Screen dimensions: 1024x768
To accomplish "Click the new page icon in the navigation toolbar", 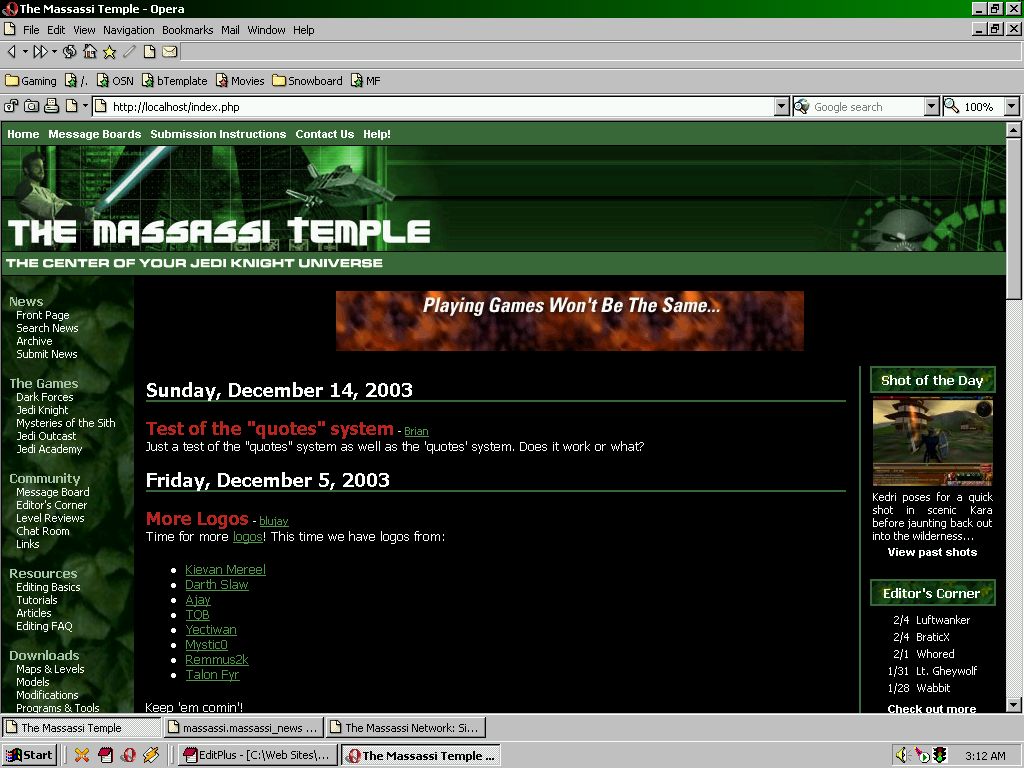I will tap(149, 51).
